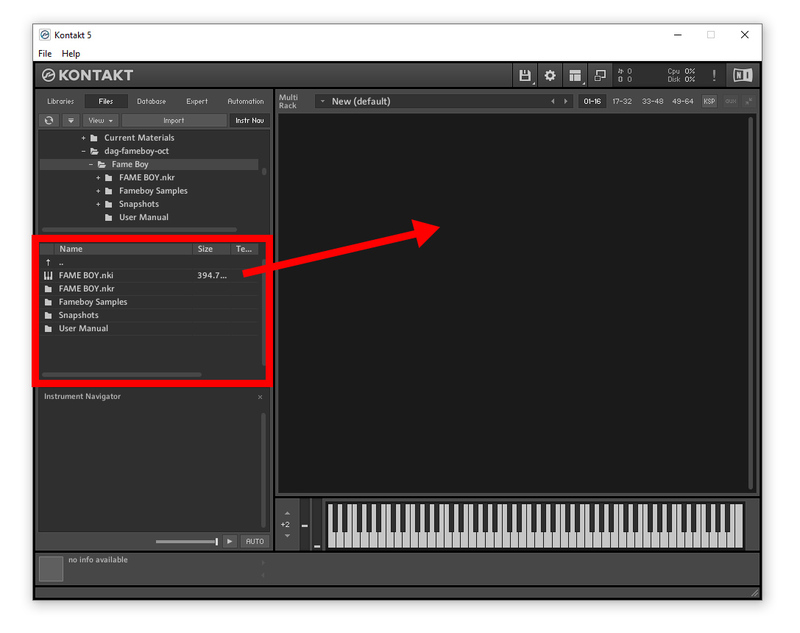The image size is (800, 633).
Task: Switch to the Automation tab
Action: (x=245, y=102)
